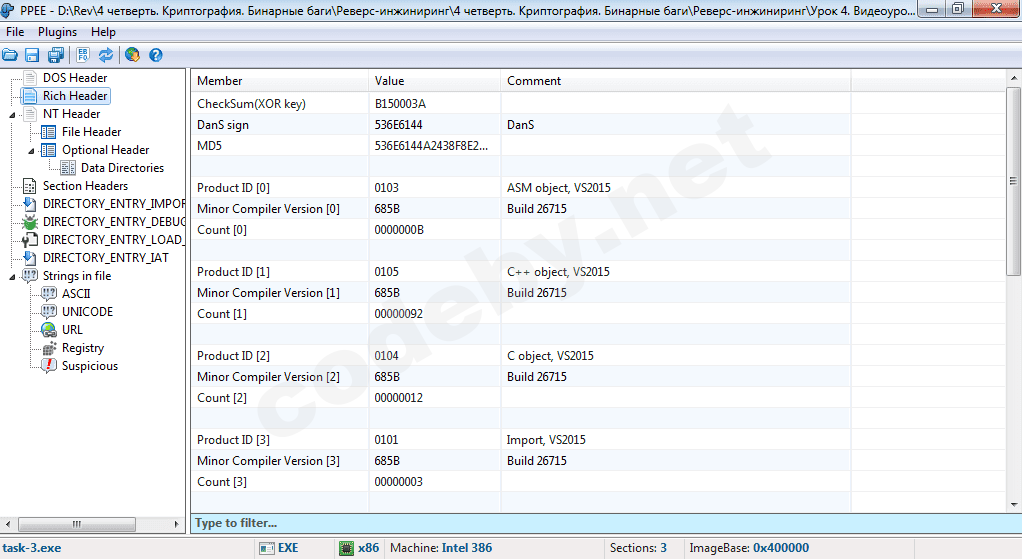
Task: Click the Section Headers icon
Action: [29, 186]
